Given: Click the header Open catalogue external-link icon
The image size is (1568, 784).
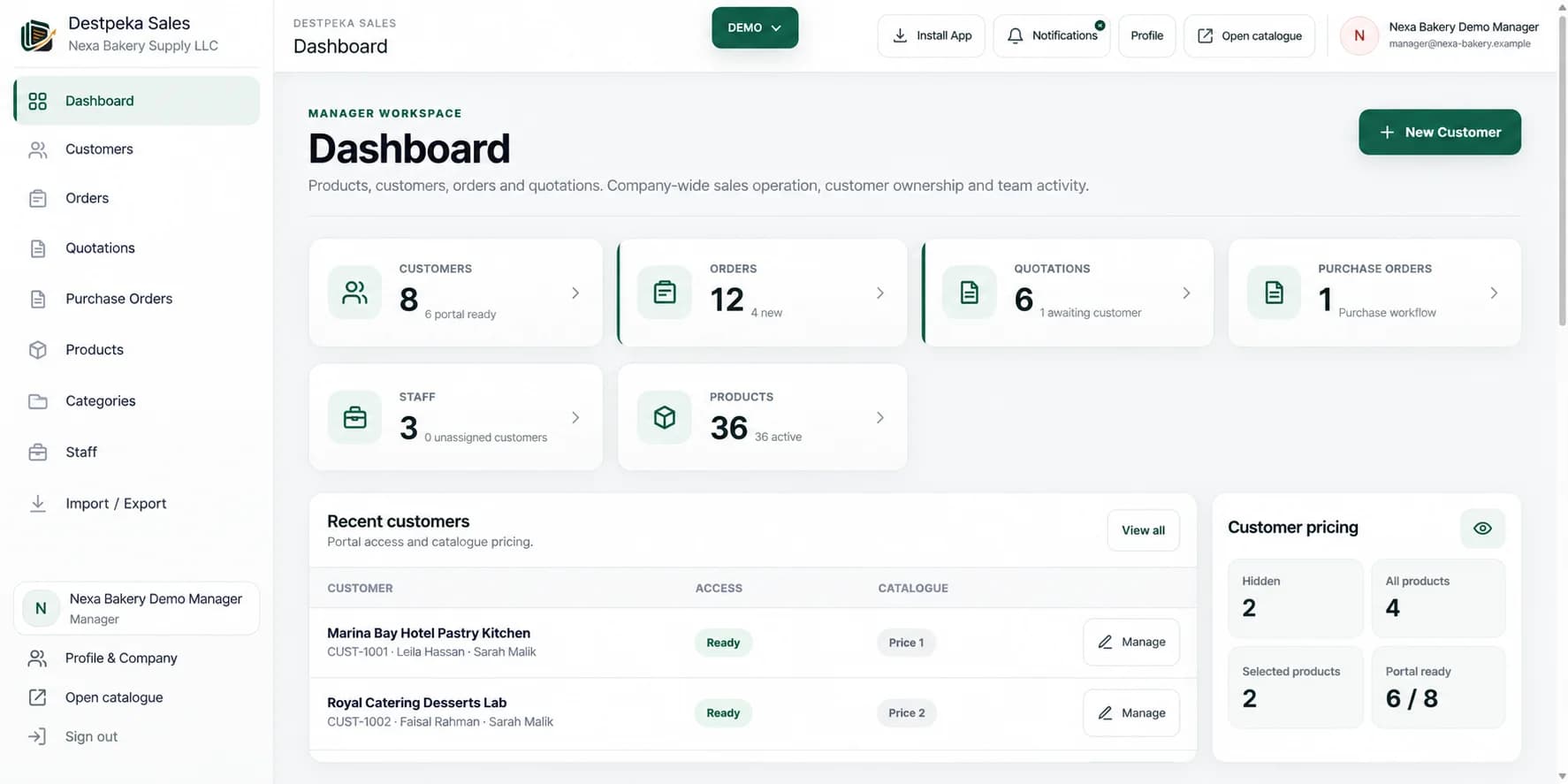Looking at the screenshot, I should 1205,35.
